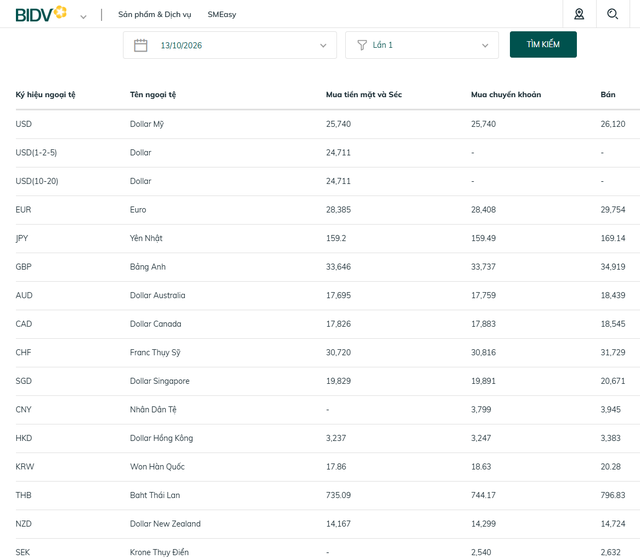Open Sản phẩm & Dịch vụ menu
Image resolution: width=640 pixels, height=559 pixels.
pos(155,15)
